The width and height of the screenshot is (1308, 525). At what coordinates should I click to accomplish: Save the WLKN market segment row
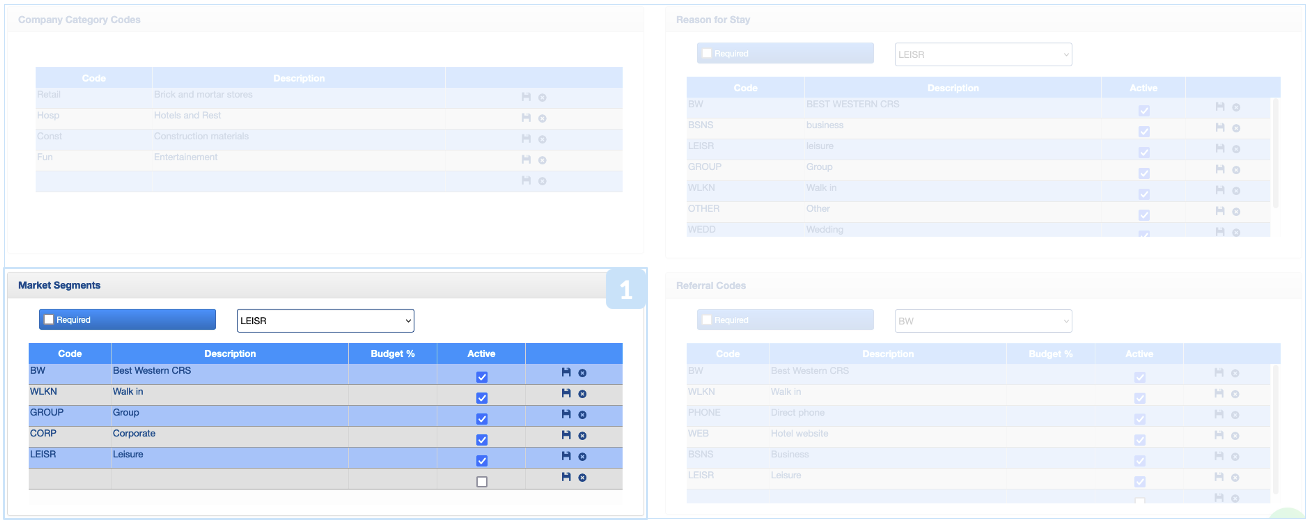[566, 393]
